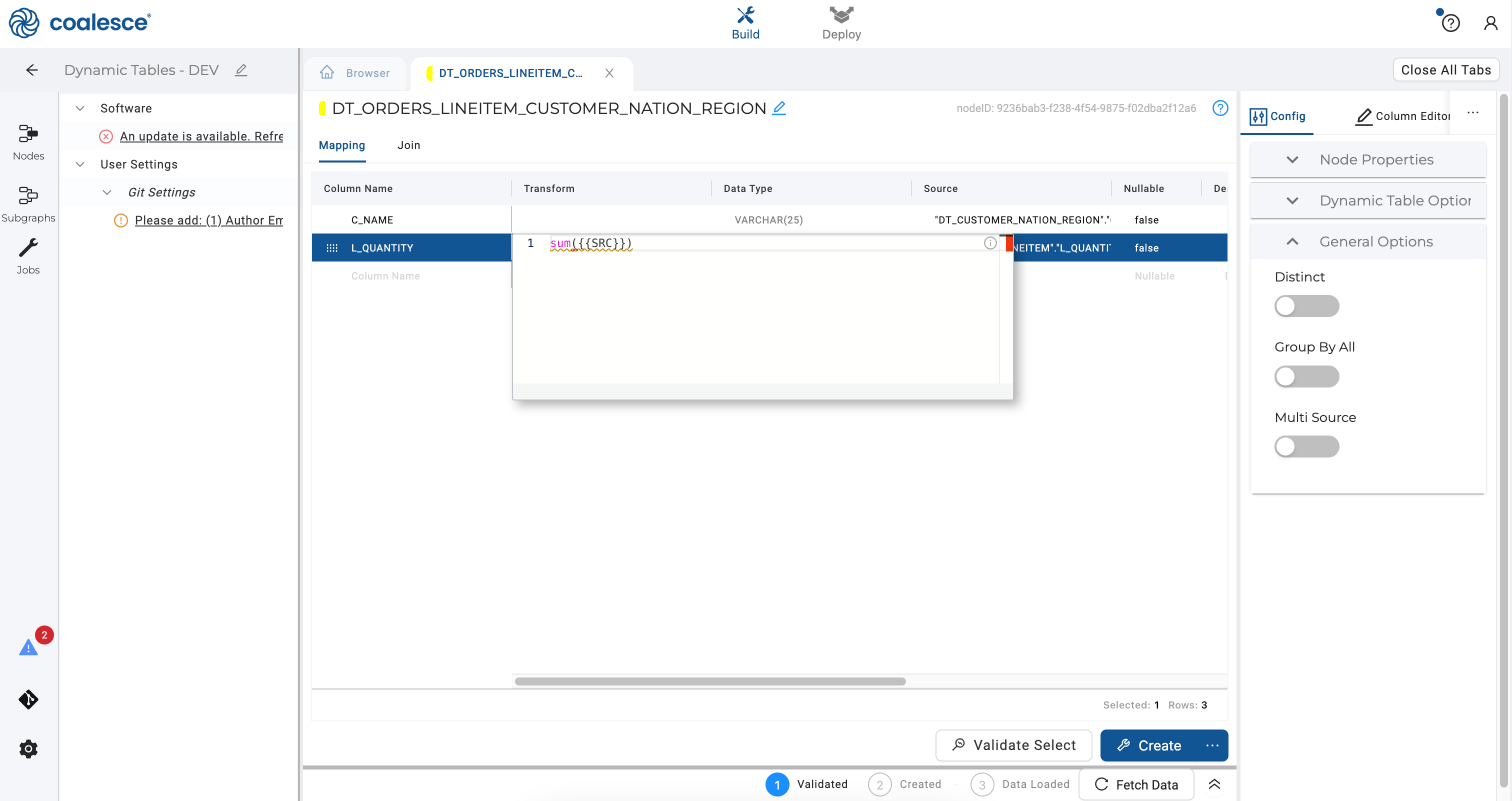This screenshot has height=801, width=1512.
Task: Expand the Node Properties section
Action: click(x=1367, y=160)
